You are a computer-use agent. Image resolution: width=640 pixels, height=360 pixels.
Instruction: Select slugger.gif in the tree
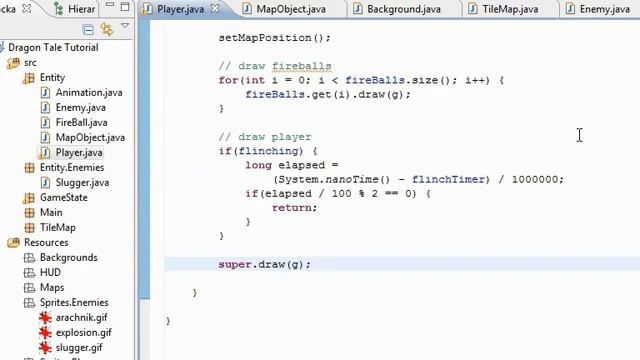coord(79,348)
